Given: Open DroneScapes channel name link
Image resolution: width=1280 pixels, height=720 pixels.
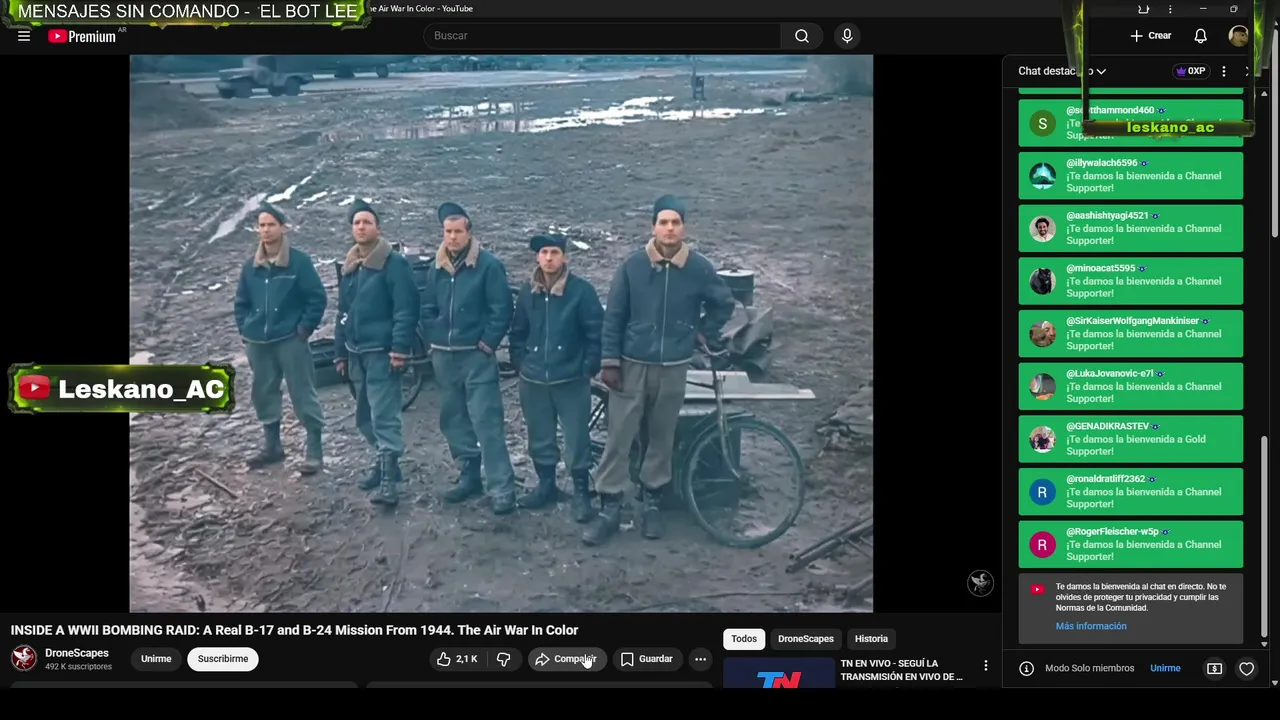Looking at the screenshot, I should tap(77, 653).
